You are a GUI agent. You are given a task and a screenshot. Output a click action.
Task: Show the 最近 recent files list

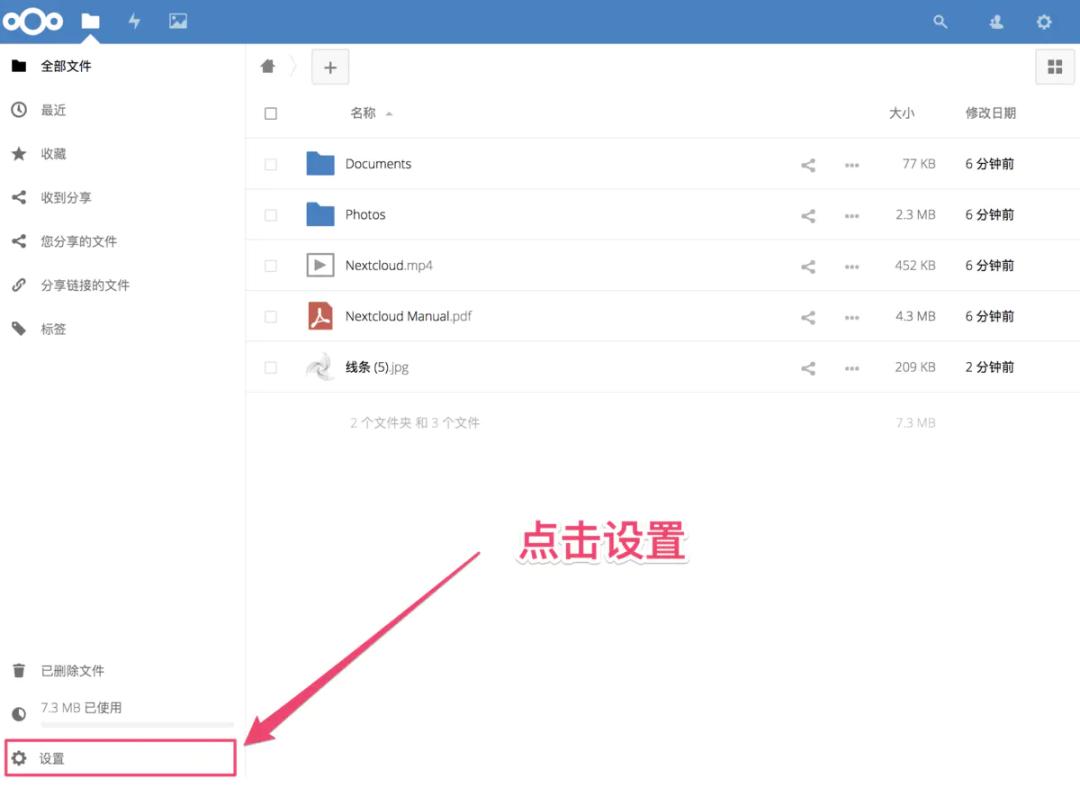(x=53, y=110)
